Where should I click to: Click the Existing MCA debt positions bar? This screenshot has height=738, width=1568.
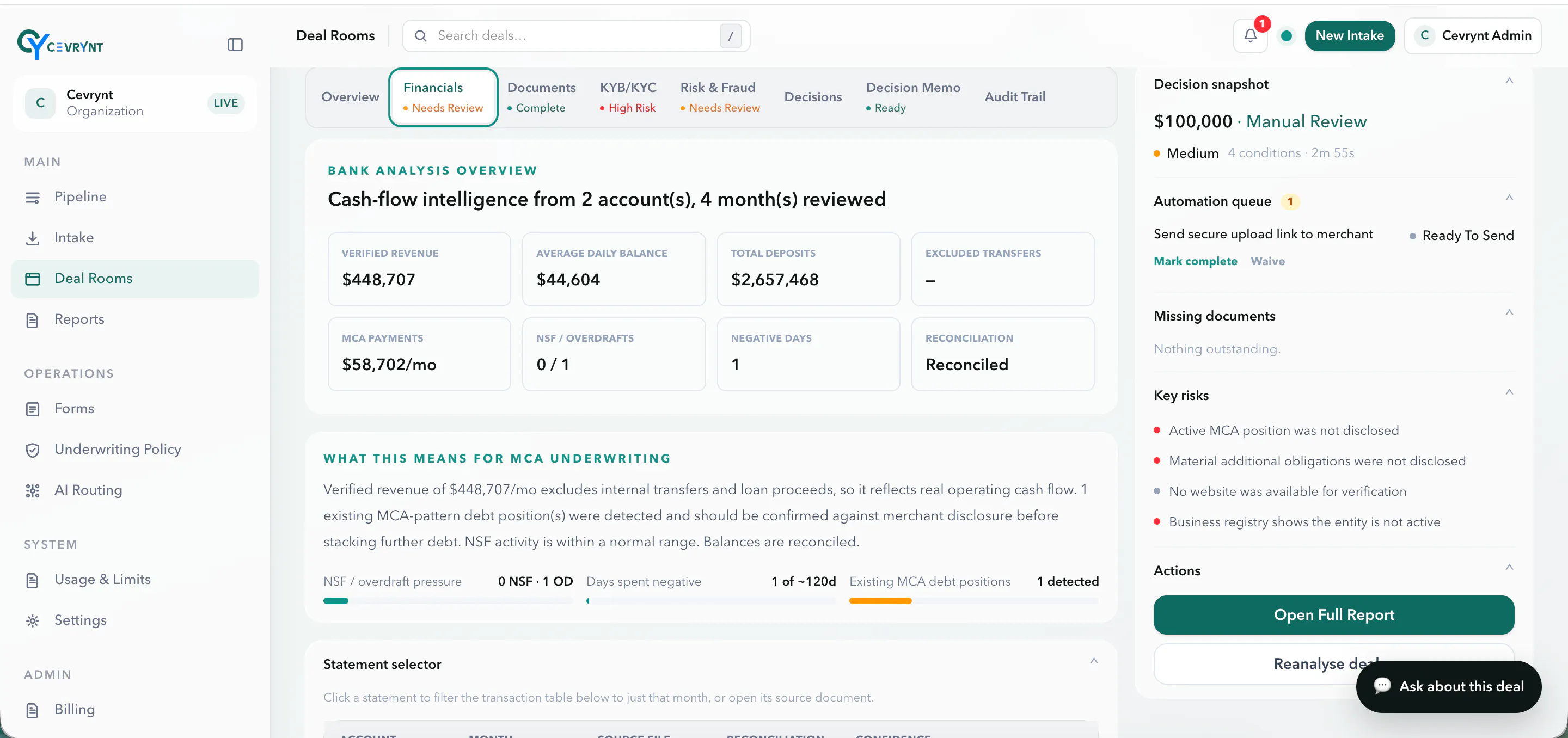click(x=973, y=601)
